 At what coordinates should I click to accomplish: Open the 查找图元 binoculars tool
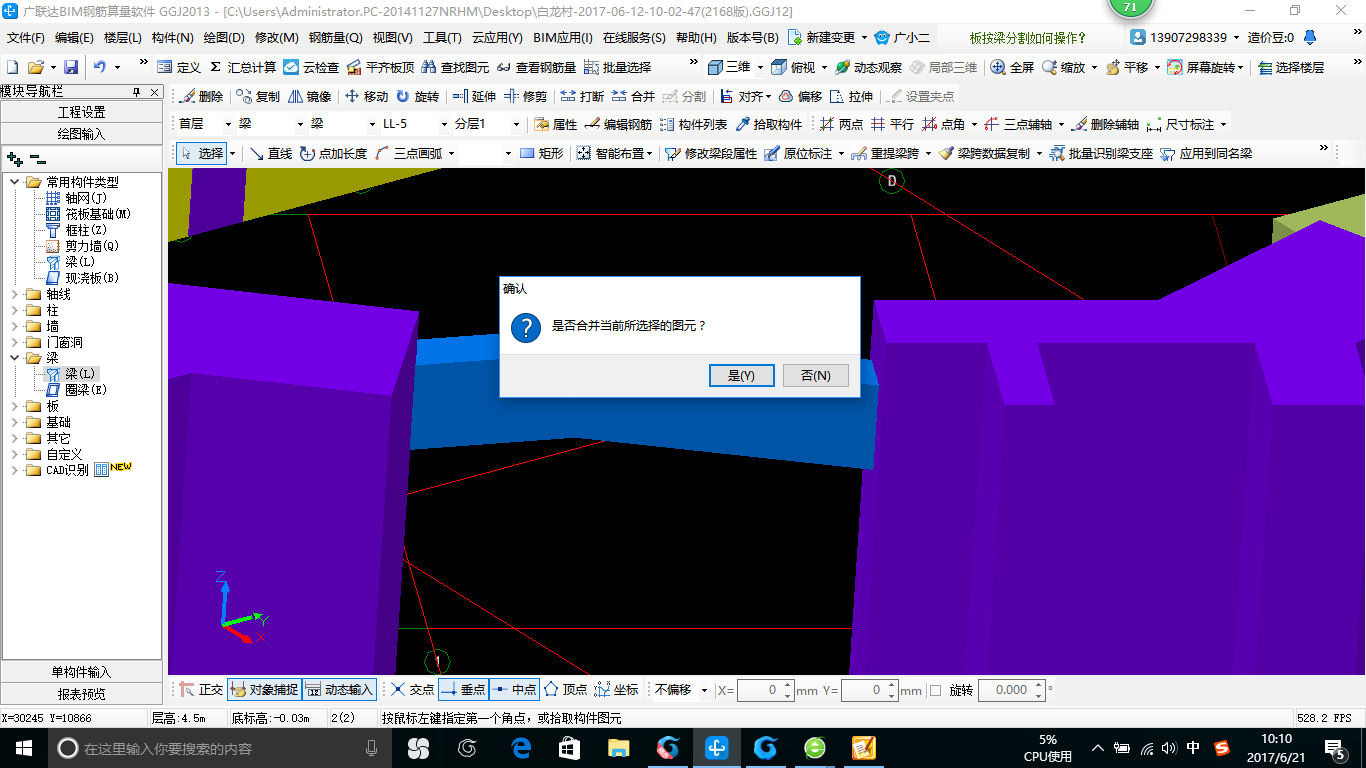[455, 67]
